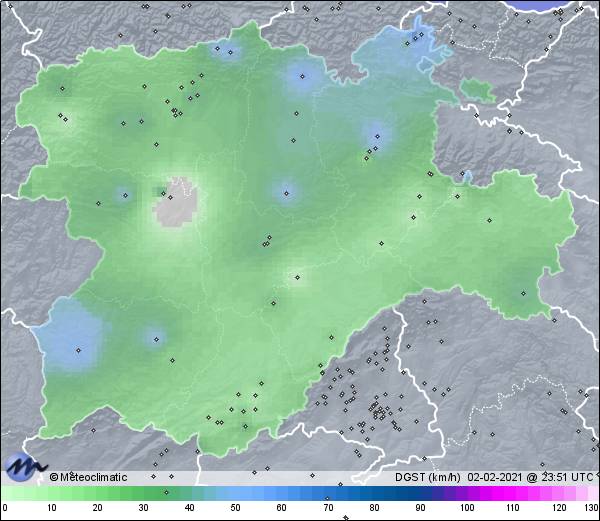The height and width of the screenshot is (521, 600).
Task: Click the 30 scale label
Action: click(x=143, y=508)
